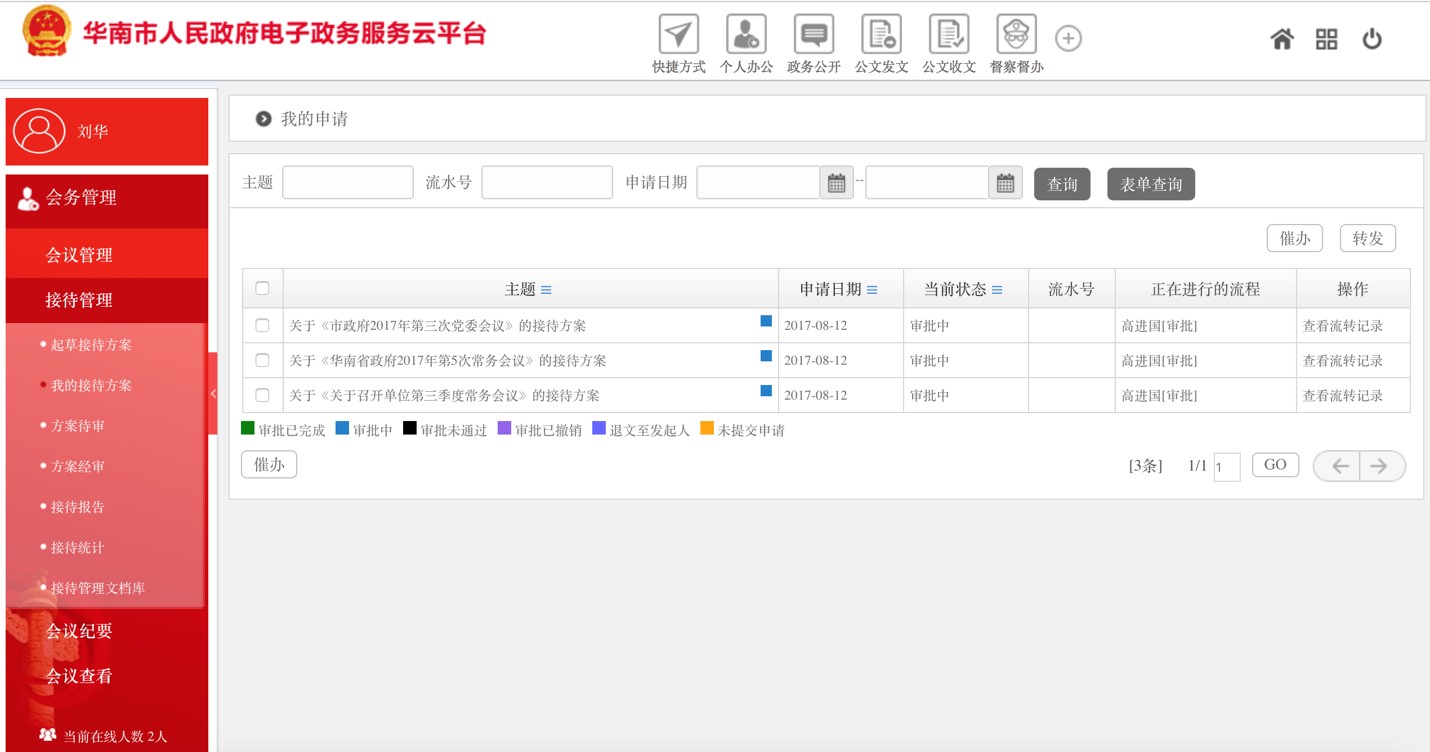Click 查看流转记录 for the first row
Image resolution: width=1430 pixels, height=752 pixels.
(1342, 326)
